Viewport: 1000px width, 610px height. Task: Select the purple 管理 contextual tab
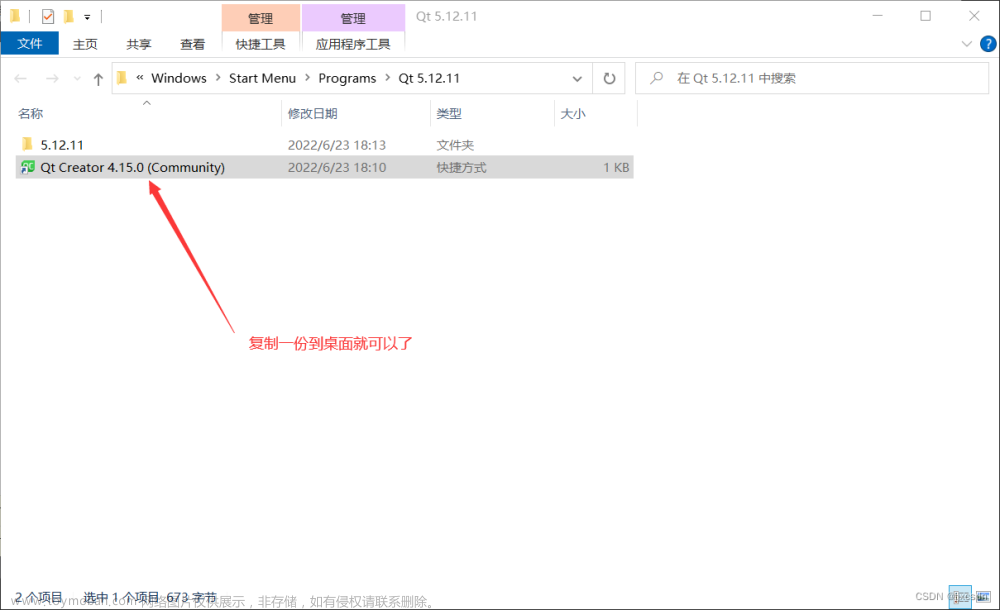click(x=353, y=18)
